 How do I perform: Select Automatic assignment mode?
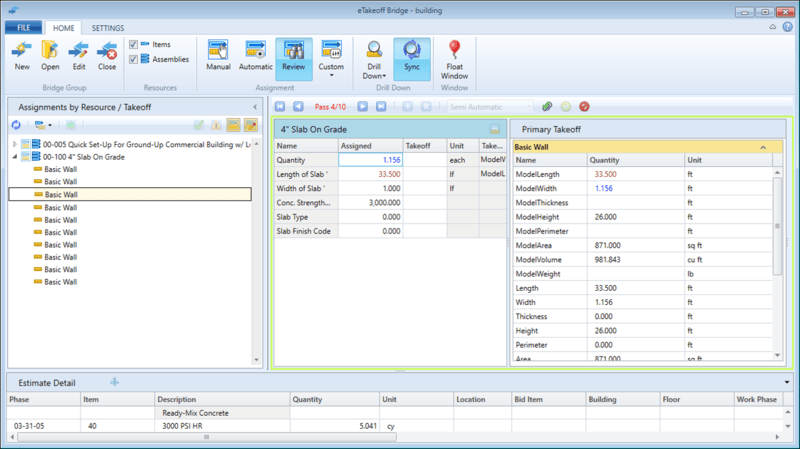coord(256,56)
